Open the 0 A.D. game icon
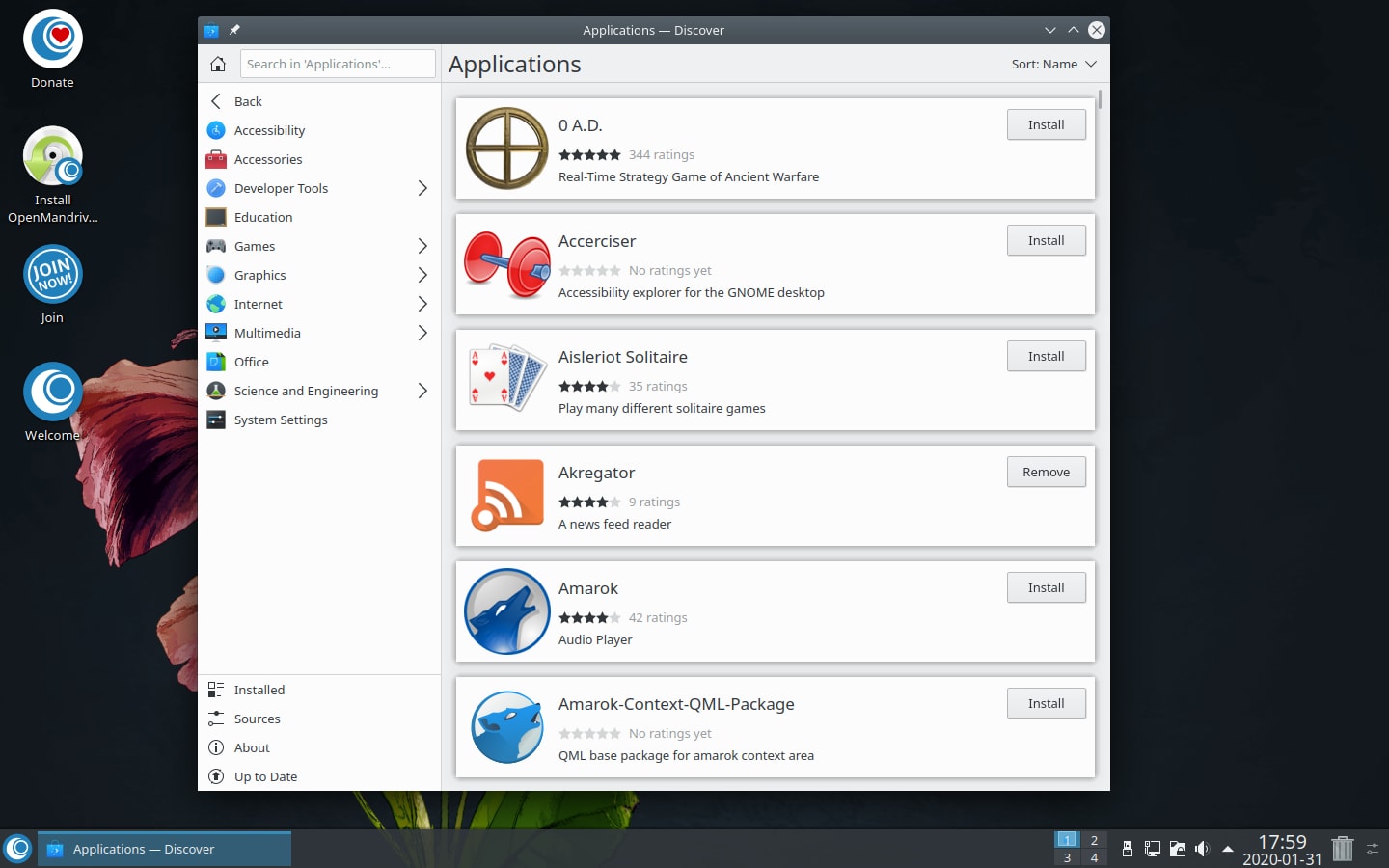 click(x=506, y=149)
